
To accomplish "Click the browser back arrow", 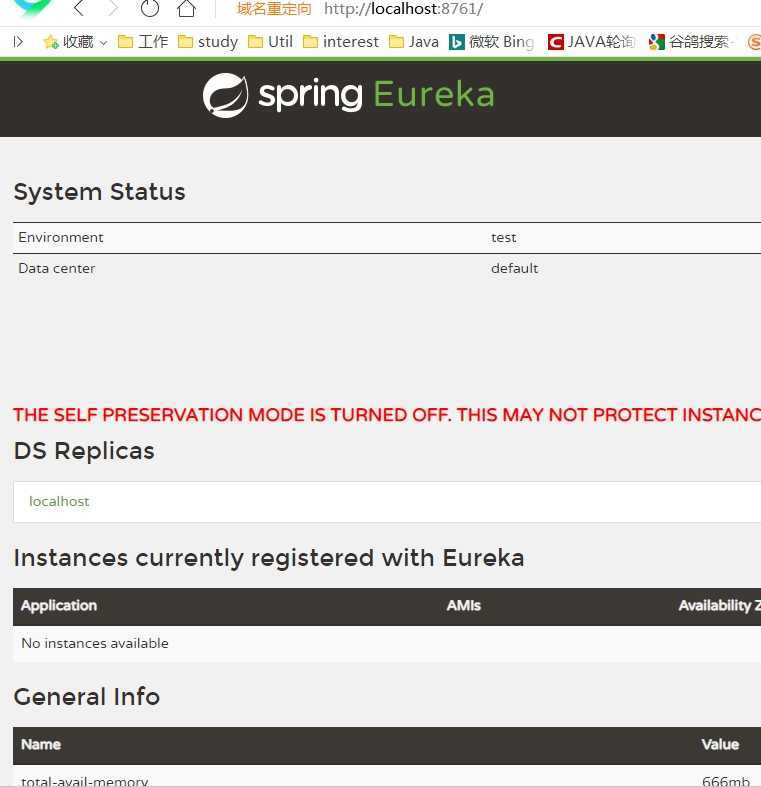I will pyautogui.click(x=79, y=8).
